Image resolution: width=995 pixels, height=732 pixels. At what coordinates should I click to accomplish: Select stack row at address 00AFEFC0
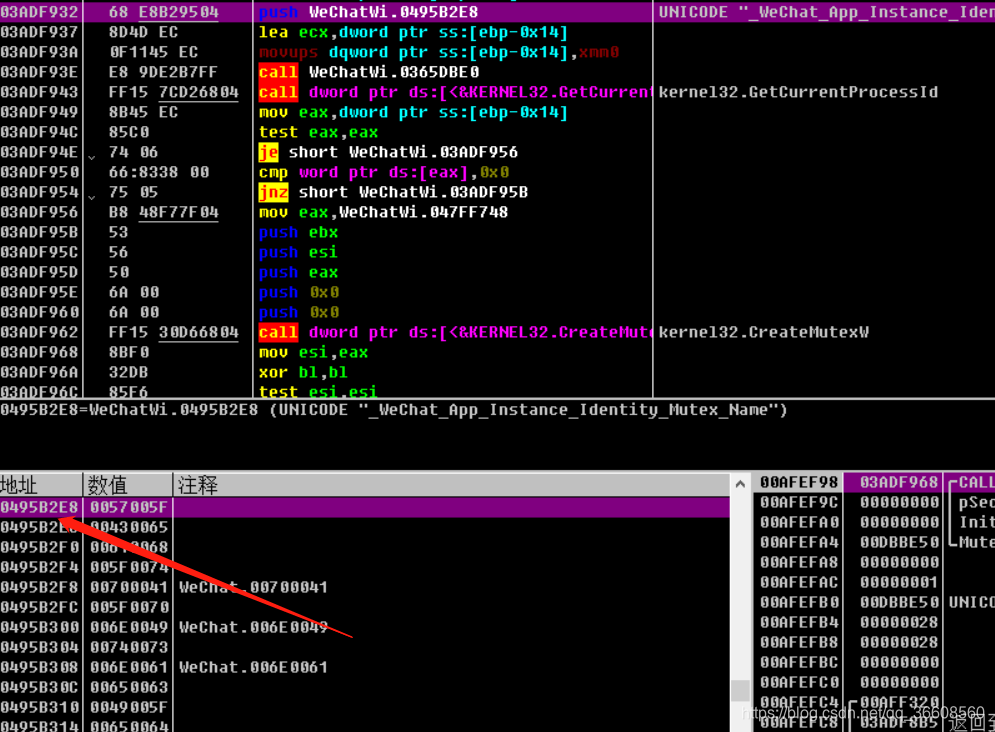pyautogui.click(x=874, y=682)
